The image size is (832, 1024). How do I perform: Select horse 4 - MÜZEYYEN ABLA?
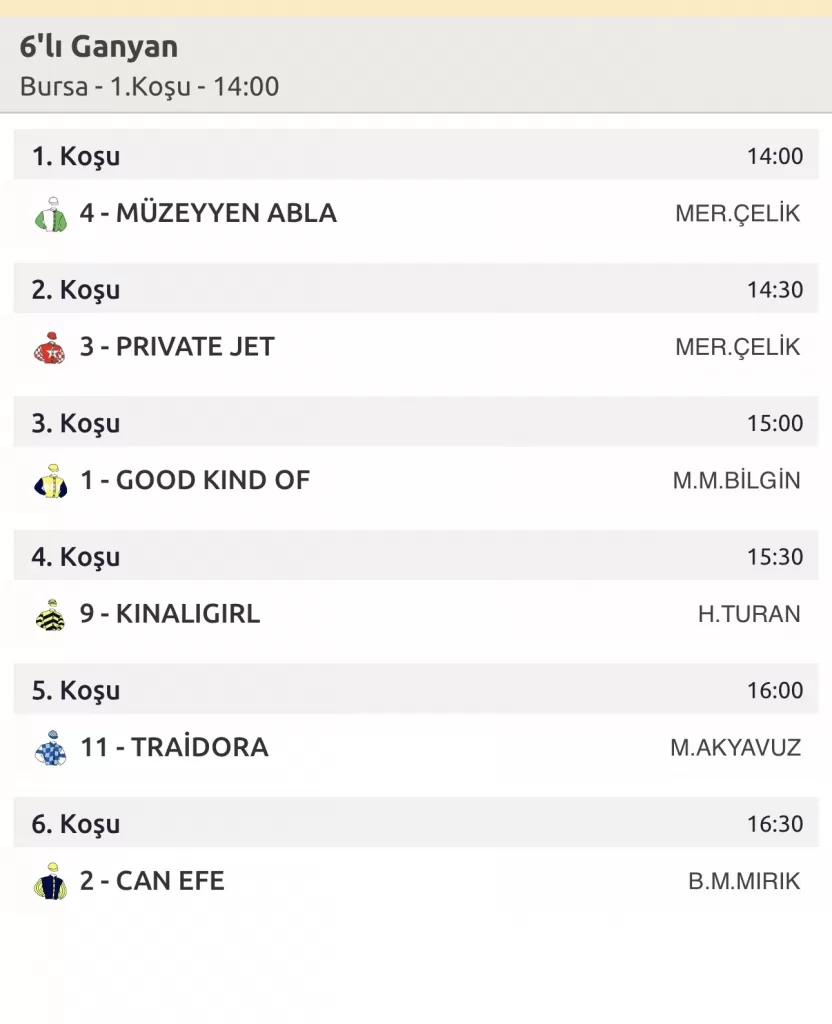point(208,213)
